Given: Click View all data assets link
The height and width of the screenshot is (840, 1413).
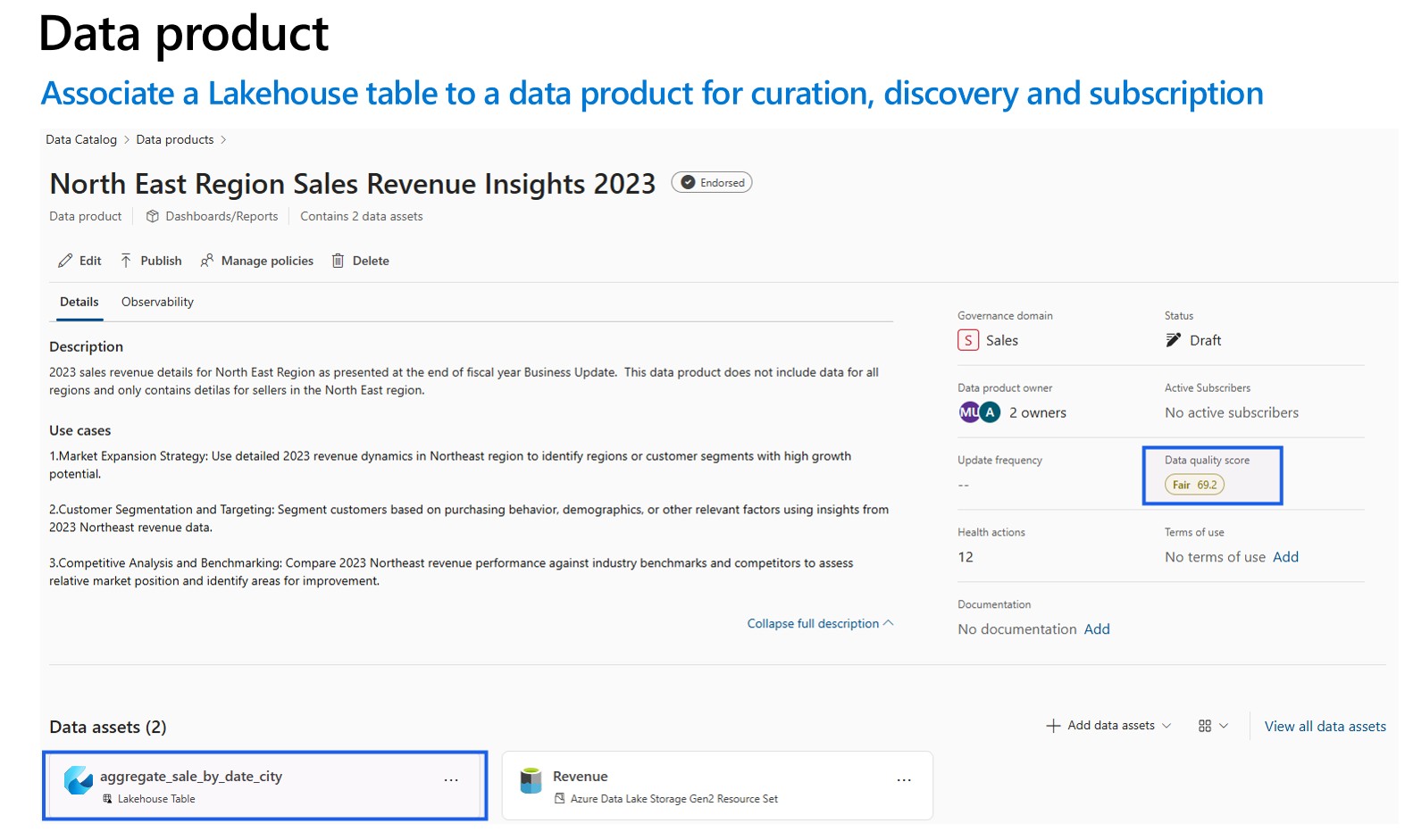Looking at the screenshot, I should click(1325, 727).
